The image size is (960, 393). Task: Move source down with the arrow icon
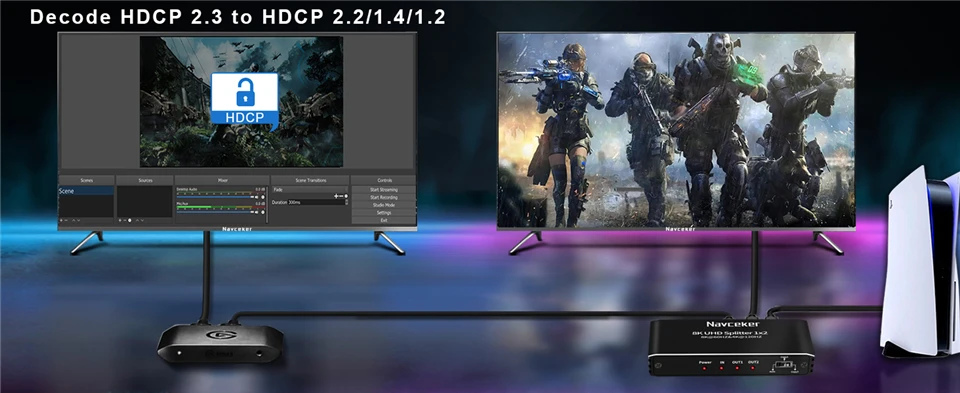(x=142, y=220)
